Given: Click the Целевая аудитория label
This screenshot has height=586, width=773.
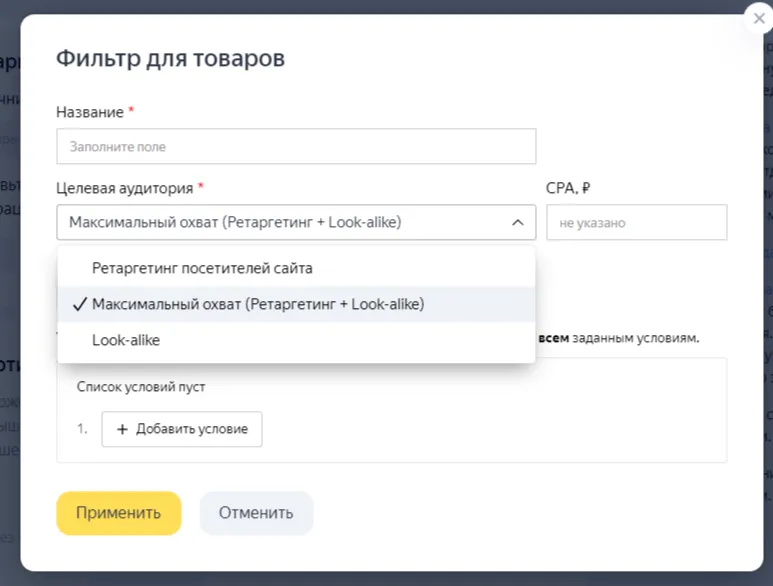Looking at the screenshot, I should pyautogui.click(x=124, y=188).
